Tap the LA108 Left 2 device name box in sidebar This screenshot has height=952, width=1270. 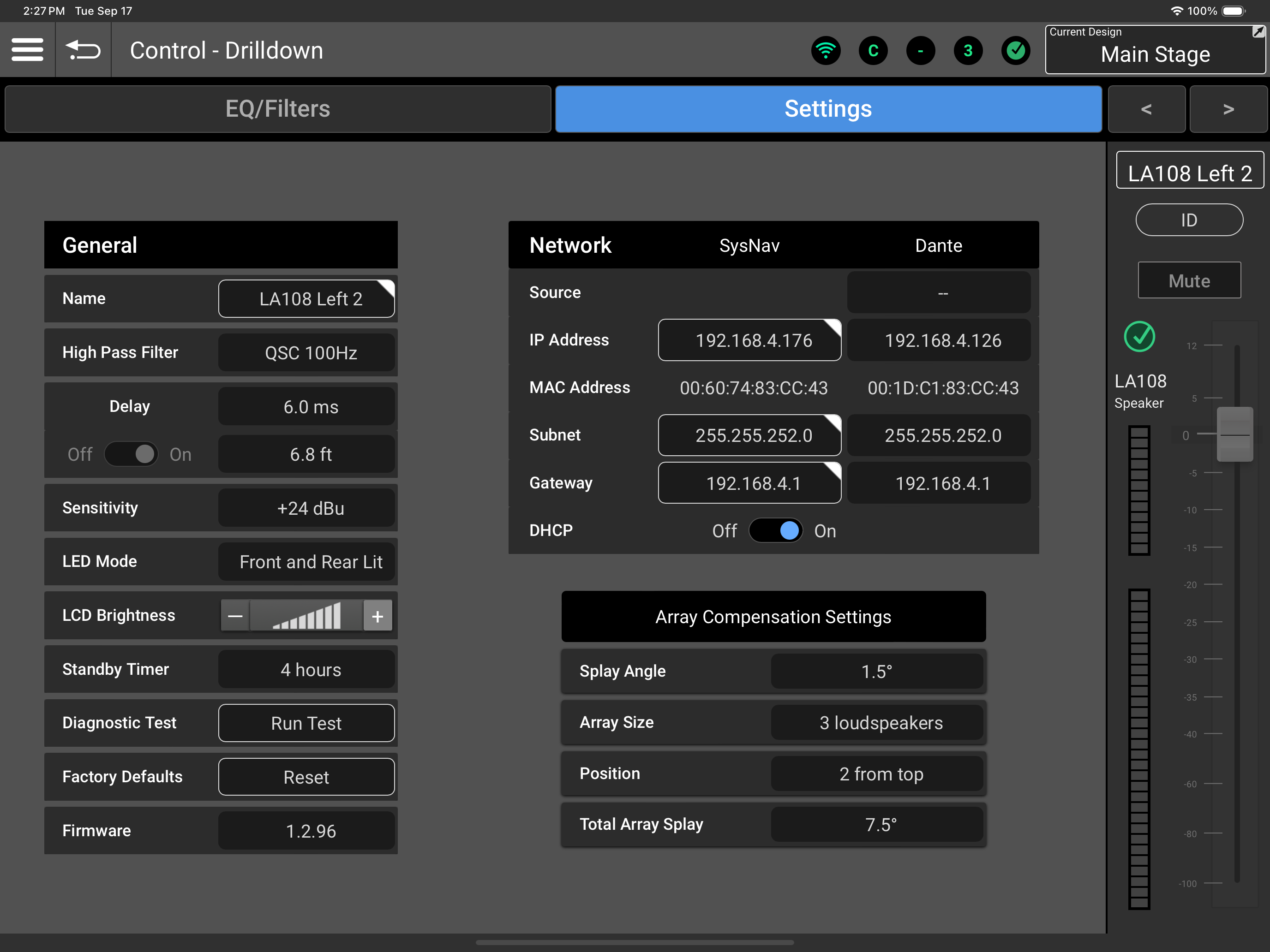coord(1190,170)
